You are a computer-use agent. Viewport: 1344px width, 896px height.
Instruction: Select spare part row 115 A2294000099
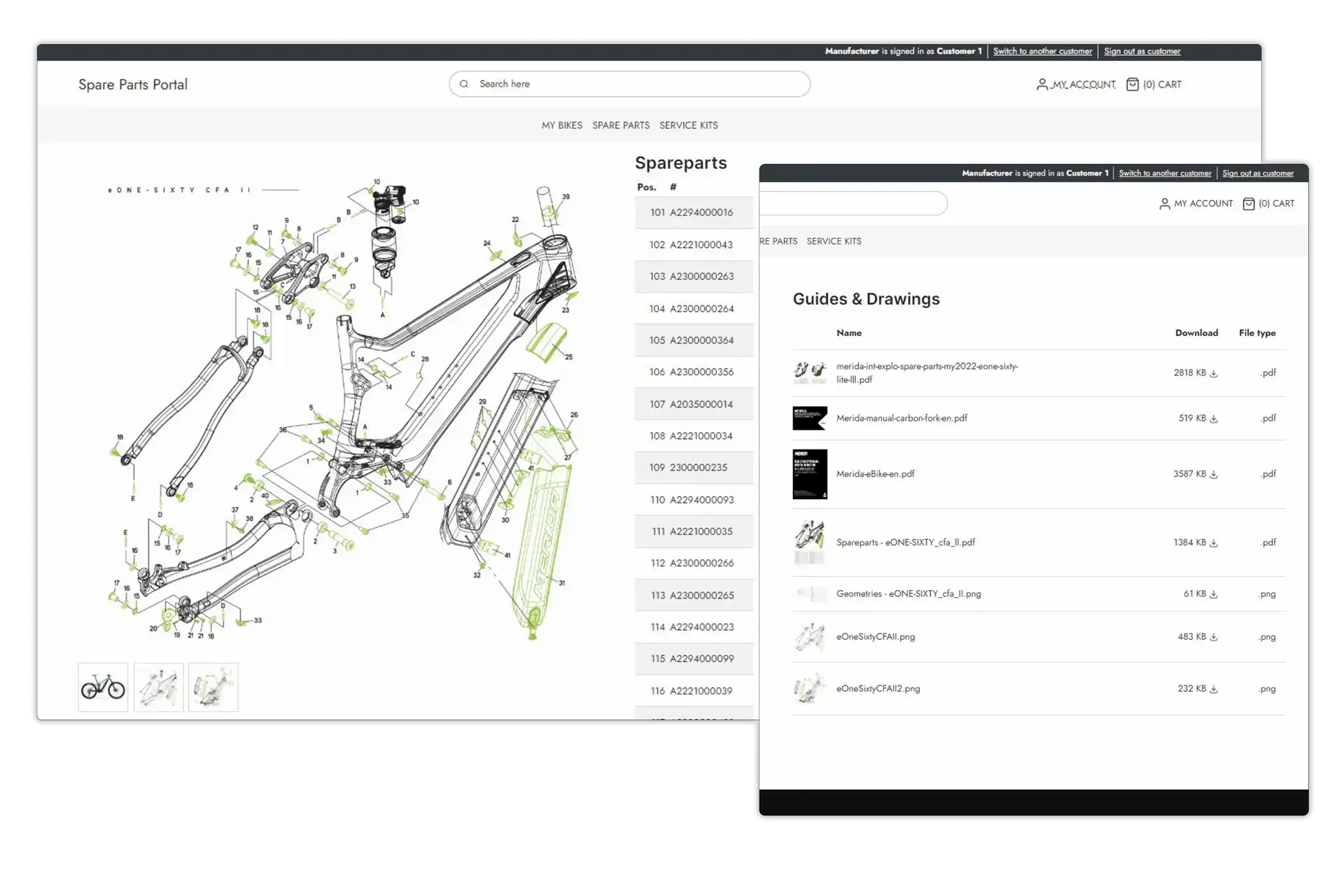694,659
